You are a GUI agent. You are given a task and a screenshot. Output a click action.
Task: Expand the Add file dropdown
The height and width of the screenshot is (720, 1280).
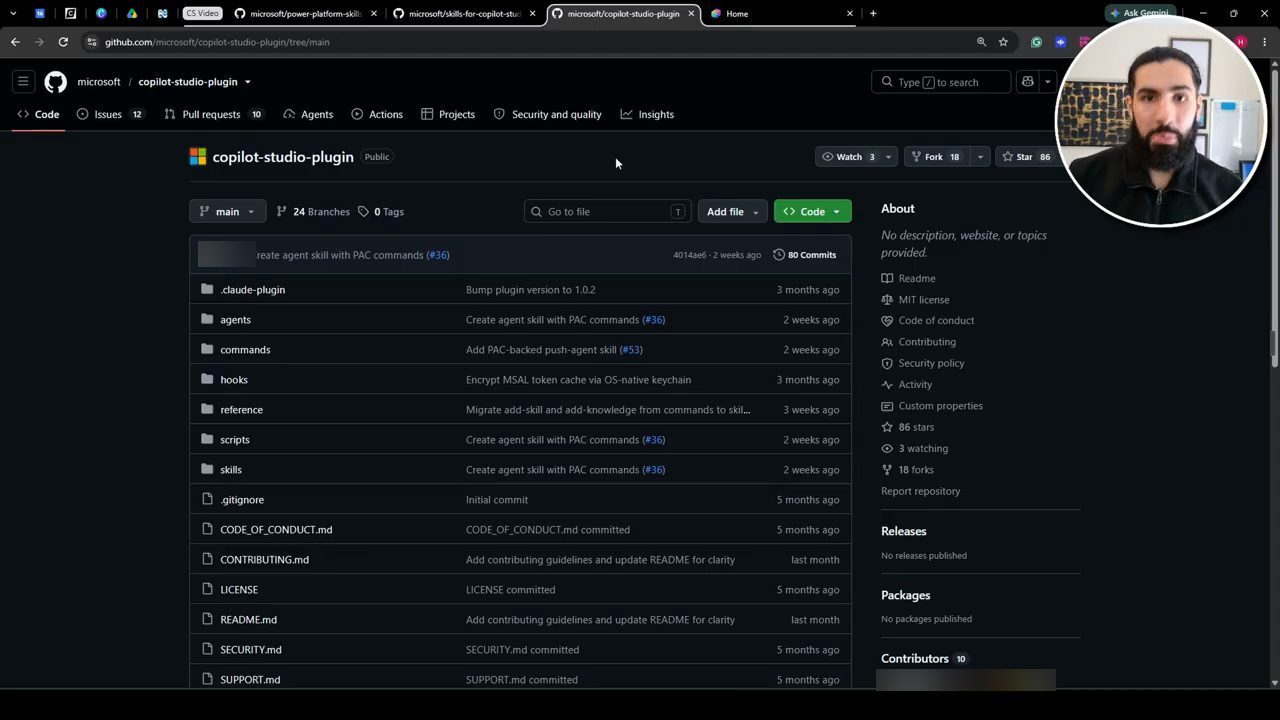tap(733, 212)
